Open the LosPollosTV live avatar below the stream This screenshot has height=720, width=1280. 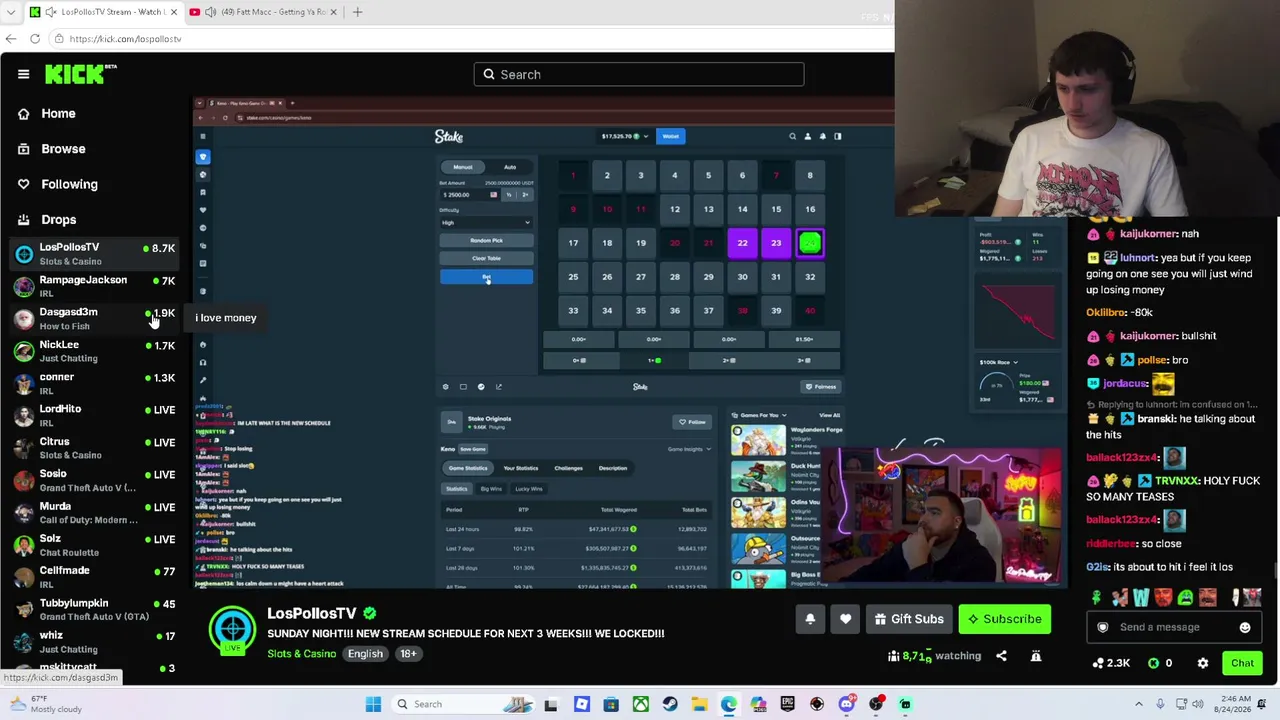point(232,629)
